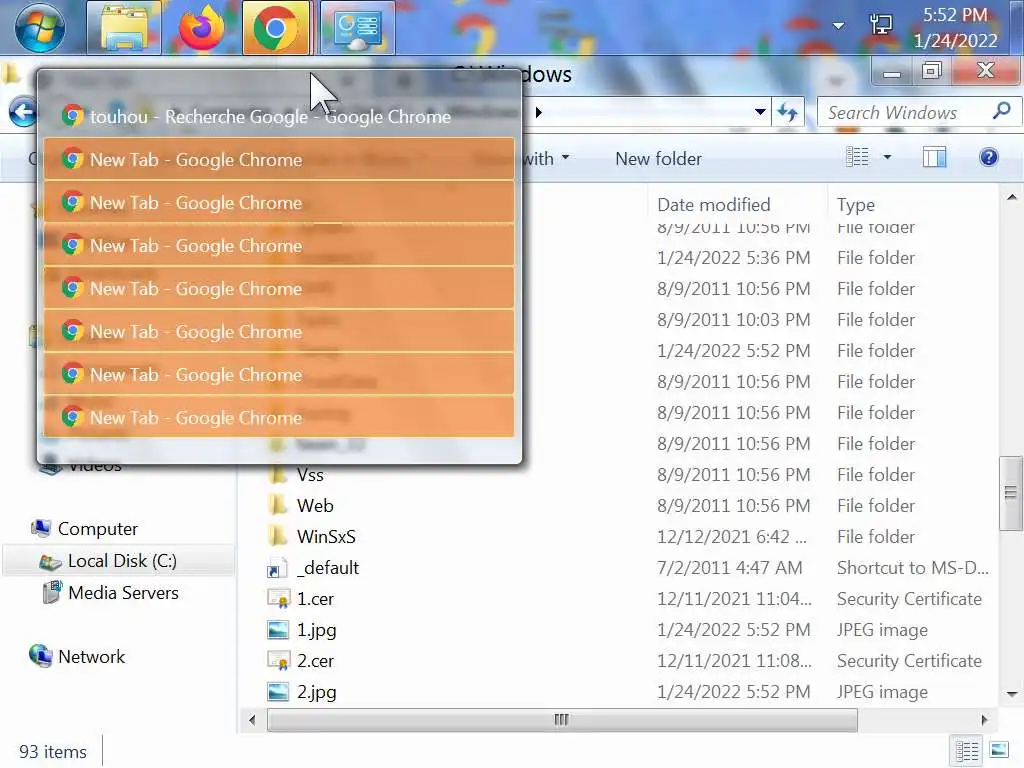Select the Vss folder
The width and height of the screenshot is (1024, 768).
click(310, 475)
